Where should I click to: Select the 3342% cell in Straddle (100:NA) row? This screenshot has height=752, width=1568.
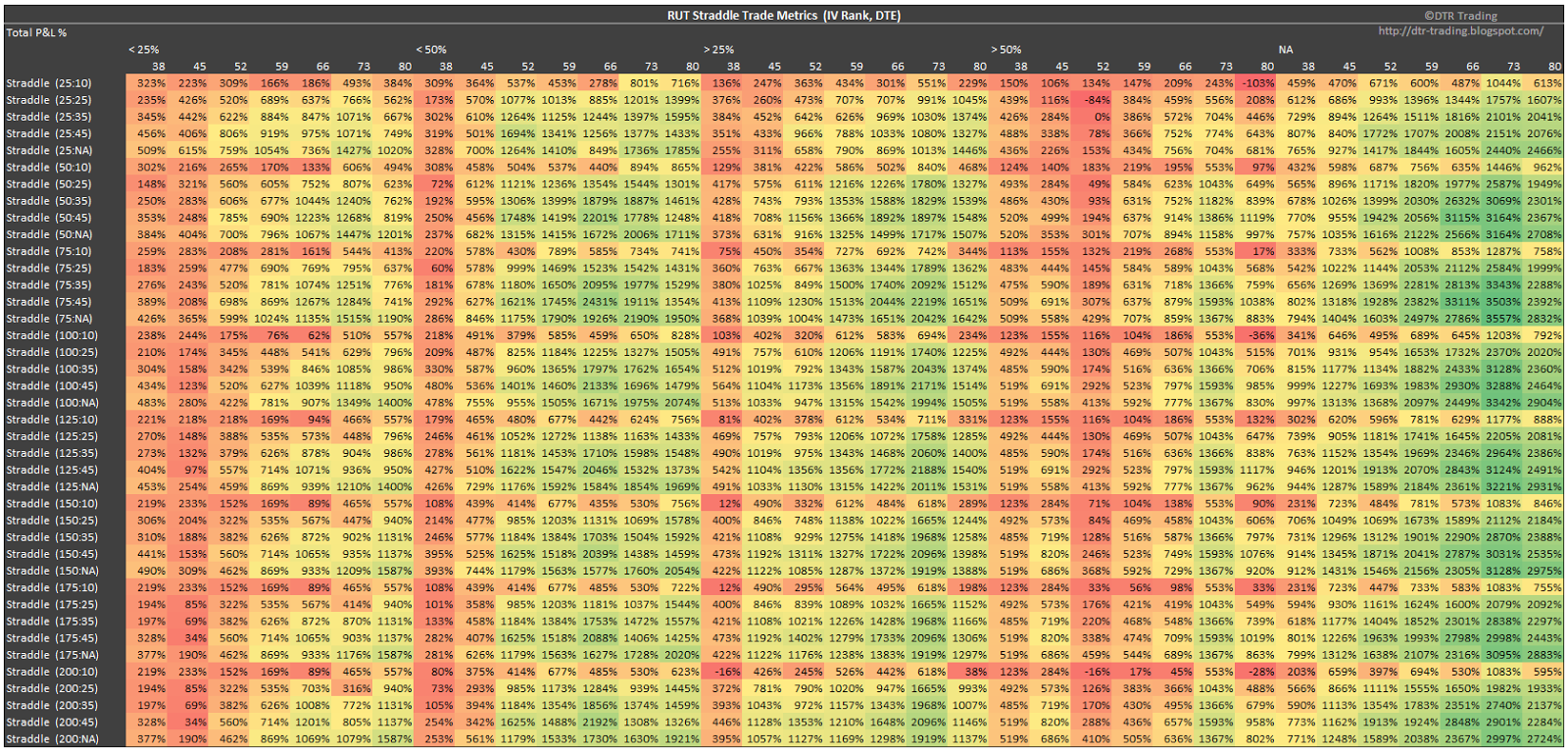tap(1503, 402)
